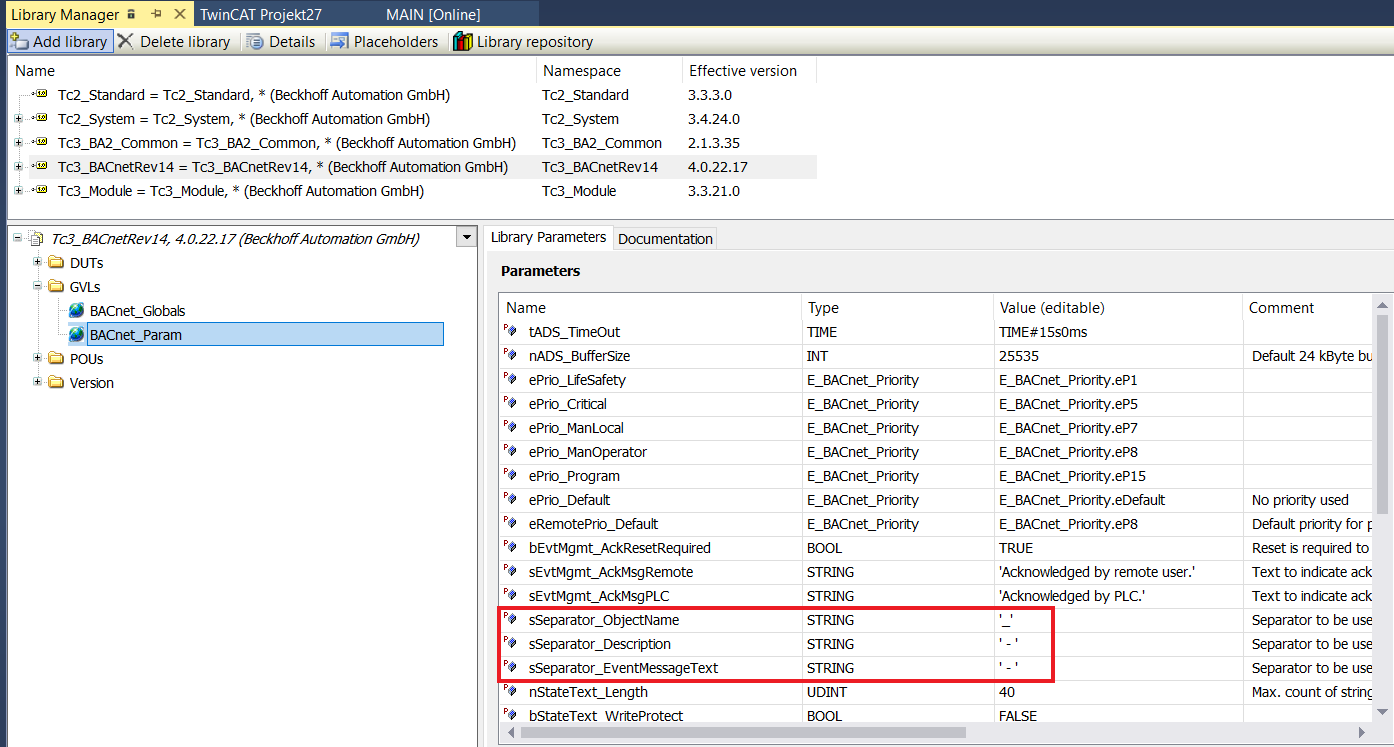Select the DUTs folder icon
1394x747 pixels.
coord(55,263)
